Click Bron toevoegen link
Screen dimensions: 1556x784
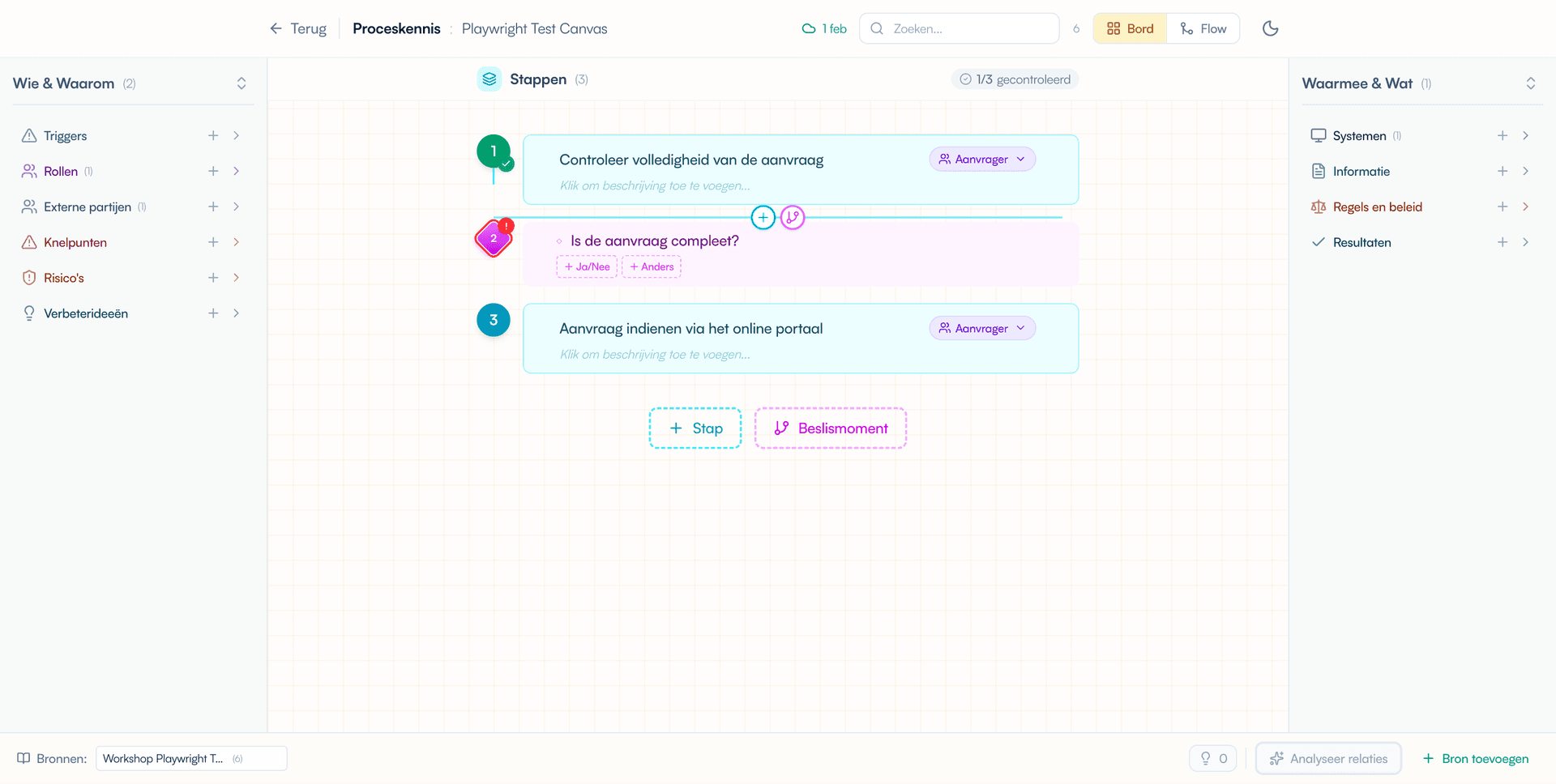click(1476, 758)
